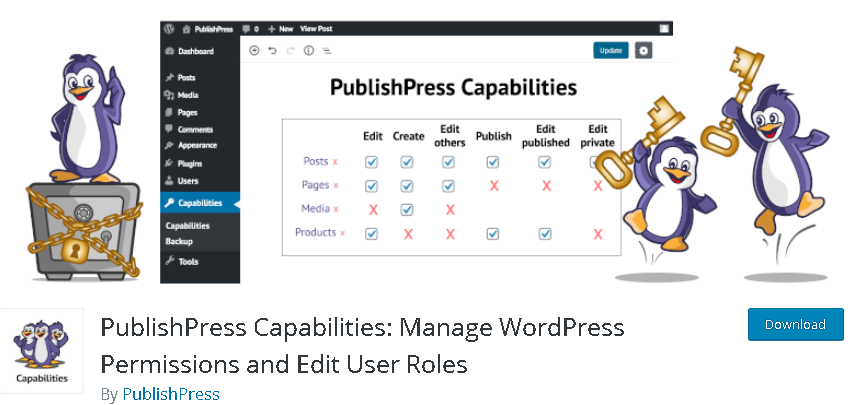Toggle the Products Publish checkbox
This screenshot has width=852, height=405.
click(493, 234)
